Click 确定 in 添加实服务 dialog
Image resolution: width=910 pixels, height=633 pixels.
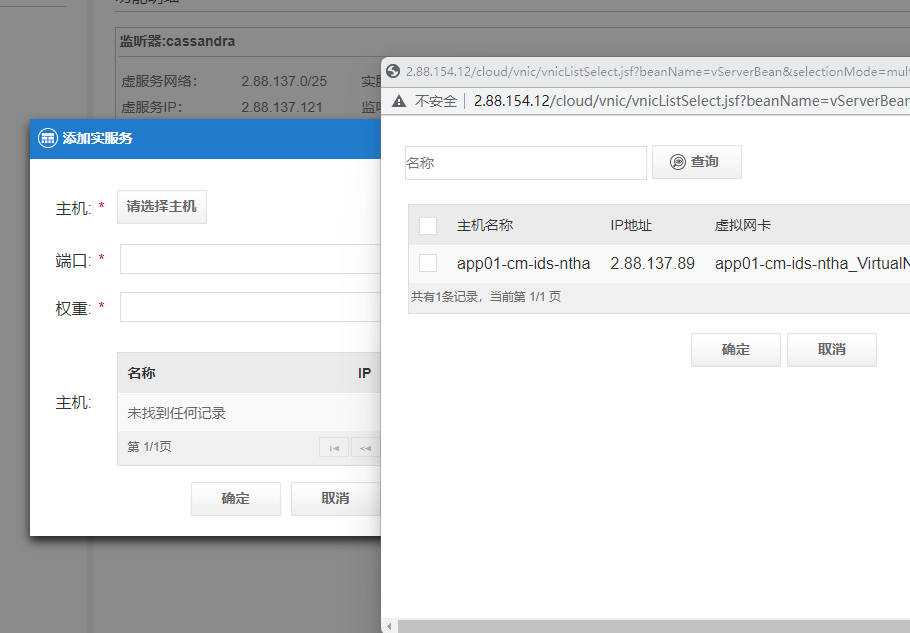coord(236,498)
